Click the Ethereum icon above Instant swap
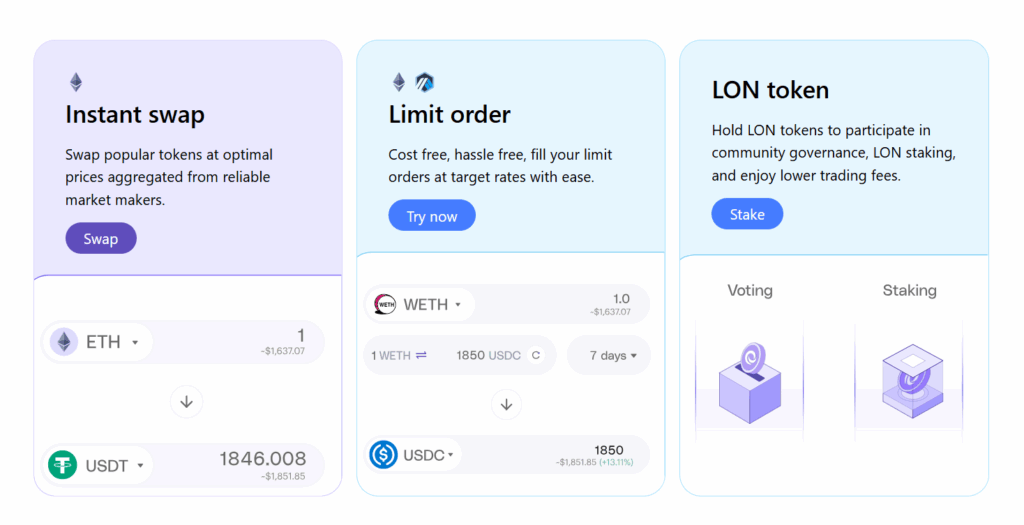 click(x=76, y=82)
